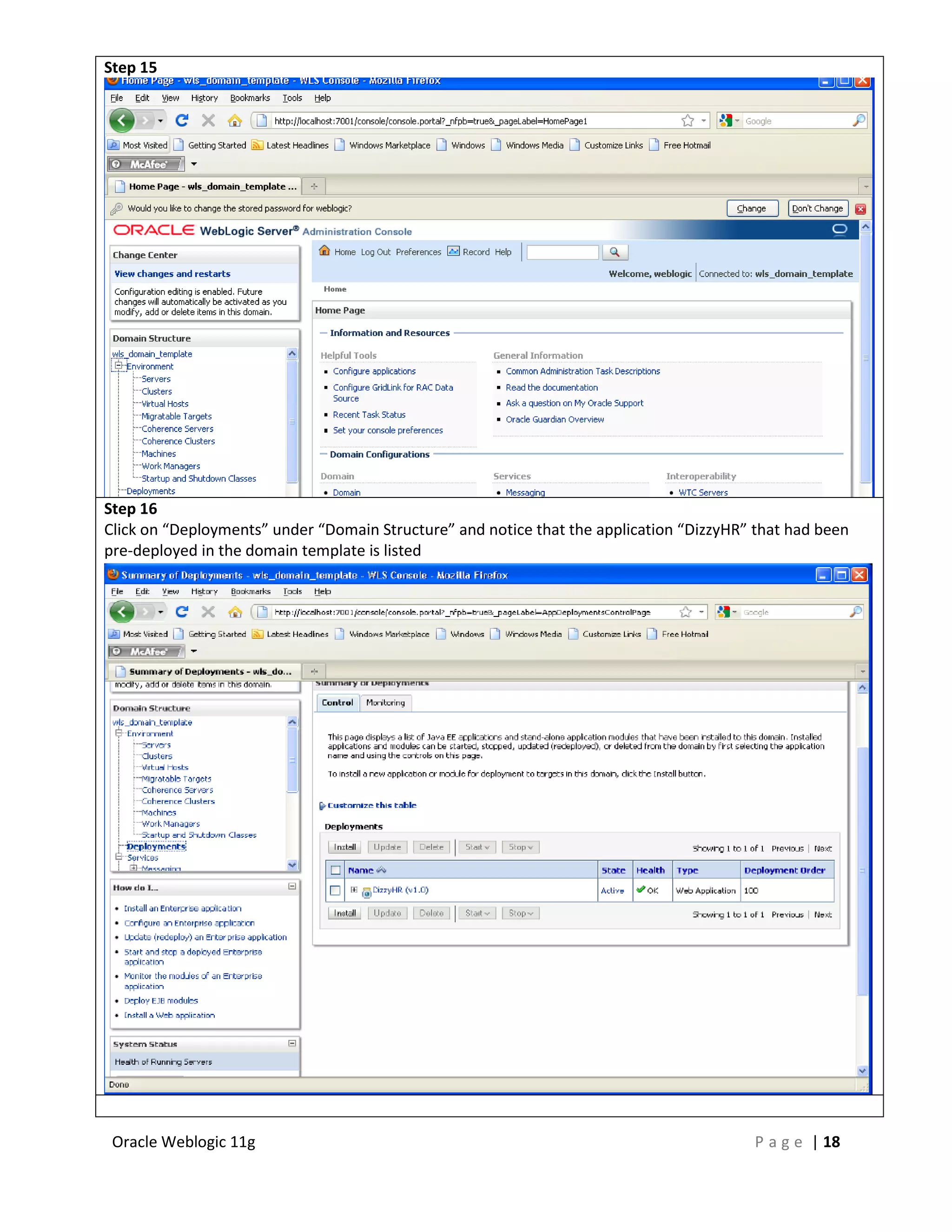Open Bookmarks menu in Step 15 browser
Viewport: 952px width, 1232px height.
tap(250, 98)
